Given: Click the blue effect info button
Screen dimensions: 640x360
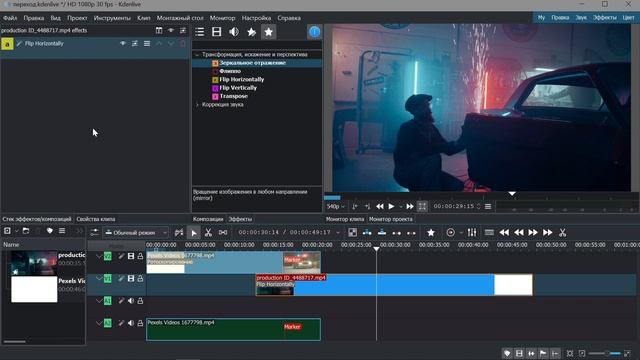Looking at the screenshot, I should click(x=314, y=32).
